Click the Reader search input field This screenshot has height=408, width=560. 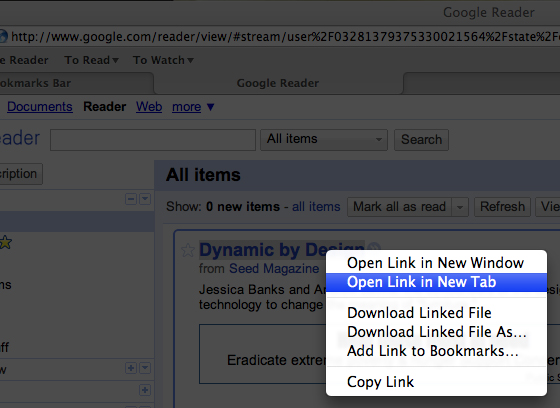pos(153,140)
